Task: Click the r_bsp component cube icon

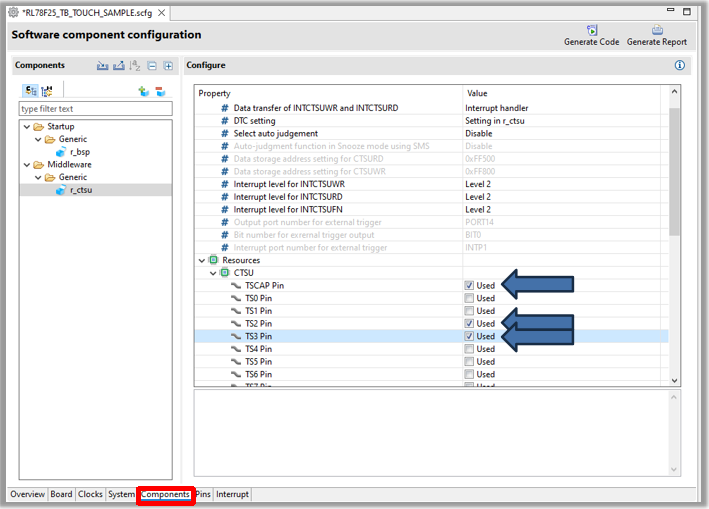Action: pos(61,152)
